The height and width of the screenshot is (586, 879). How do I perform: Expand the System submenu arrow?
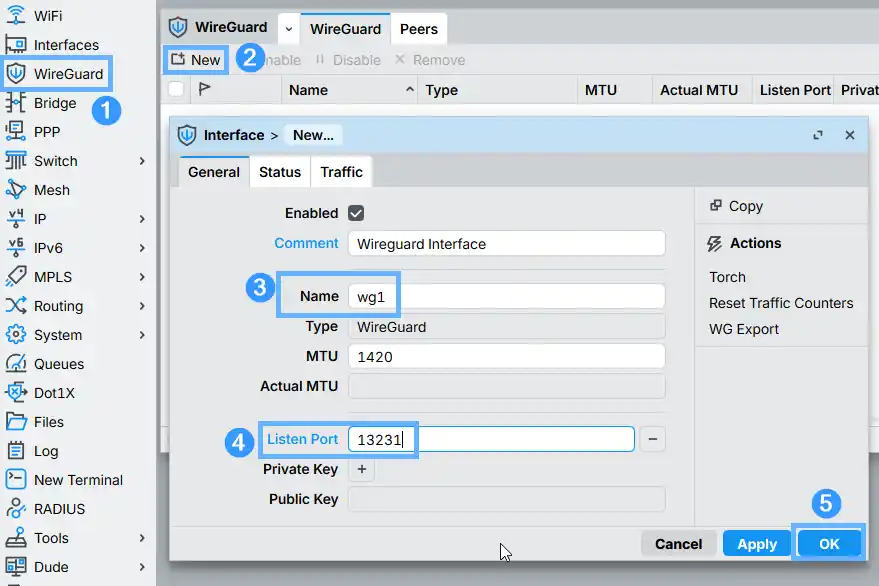pos(142,335)
